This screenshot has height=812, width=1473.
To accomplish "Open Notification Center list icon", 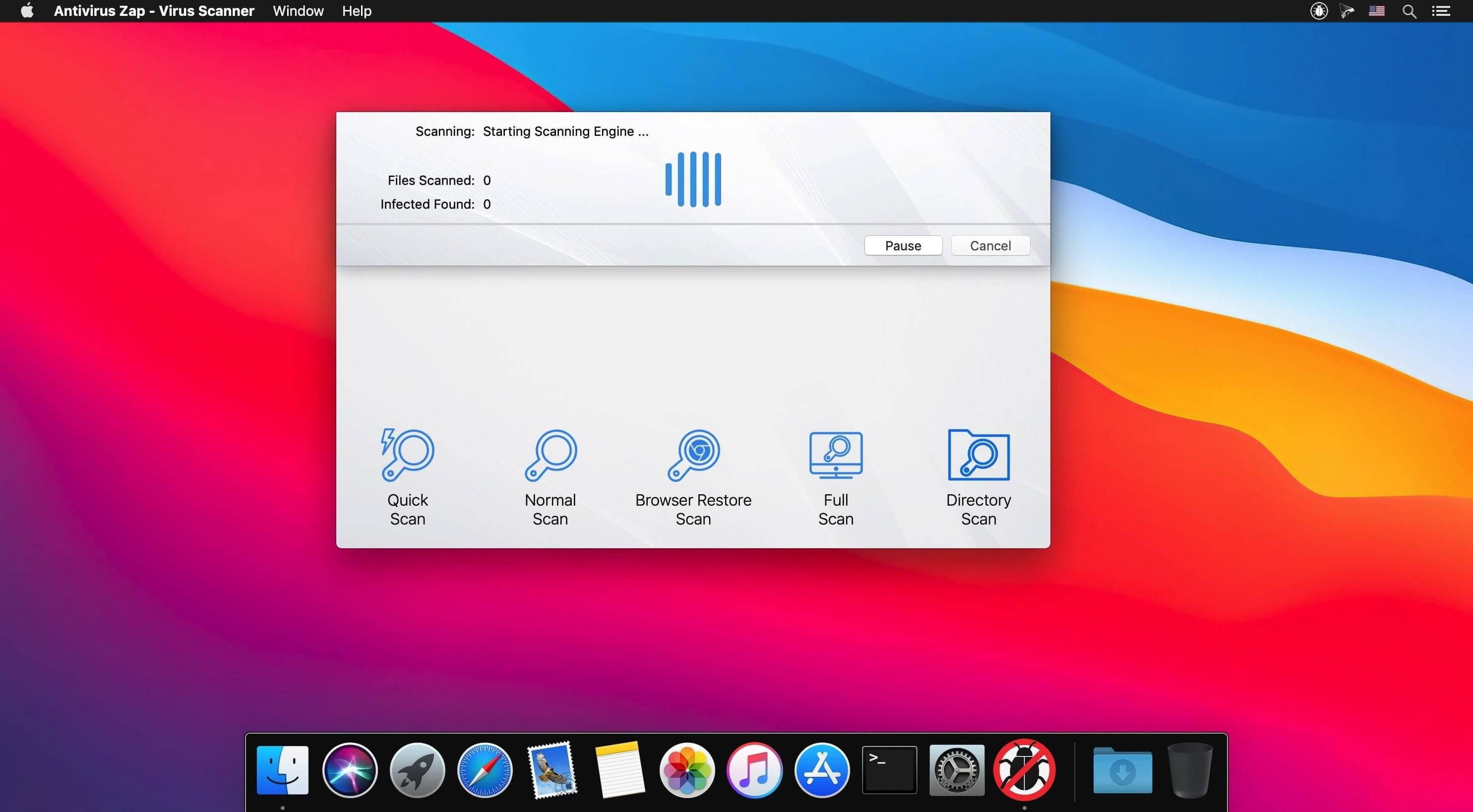I will point(1441,11).
